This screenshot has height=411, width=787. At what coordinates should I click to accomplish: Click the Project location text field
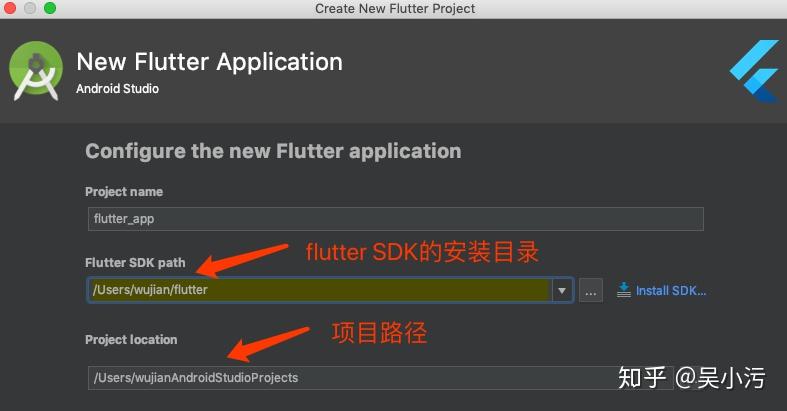pos(380,377)
